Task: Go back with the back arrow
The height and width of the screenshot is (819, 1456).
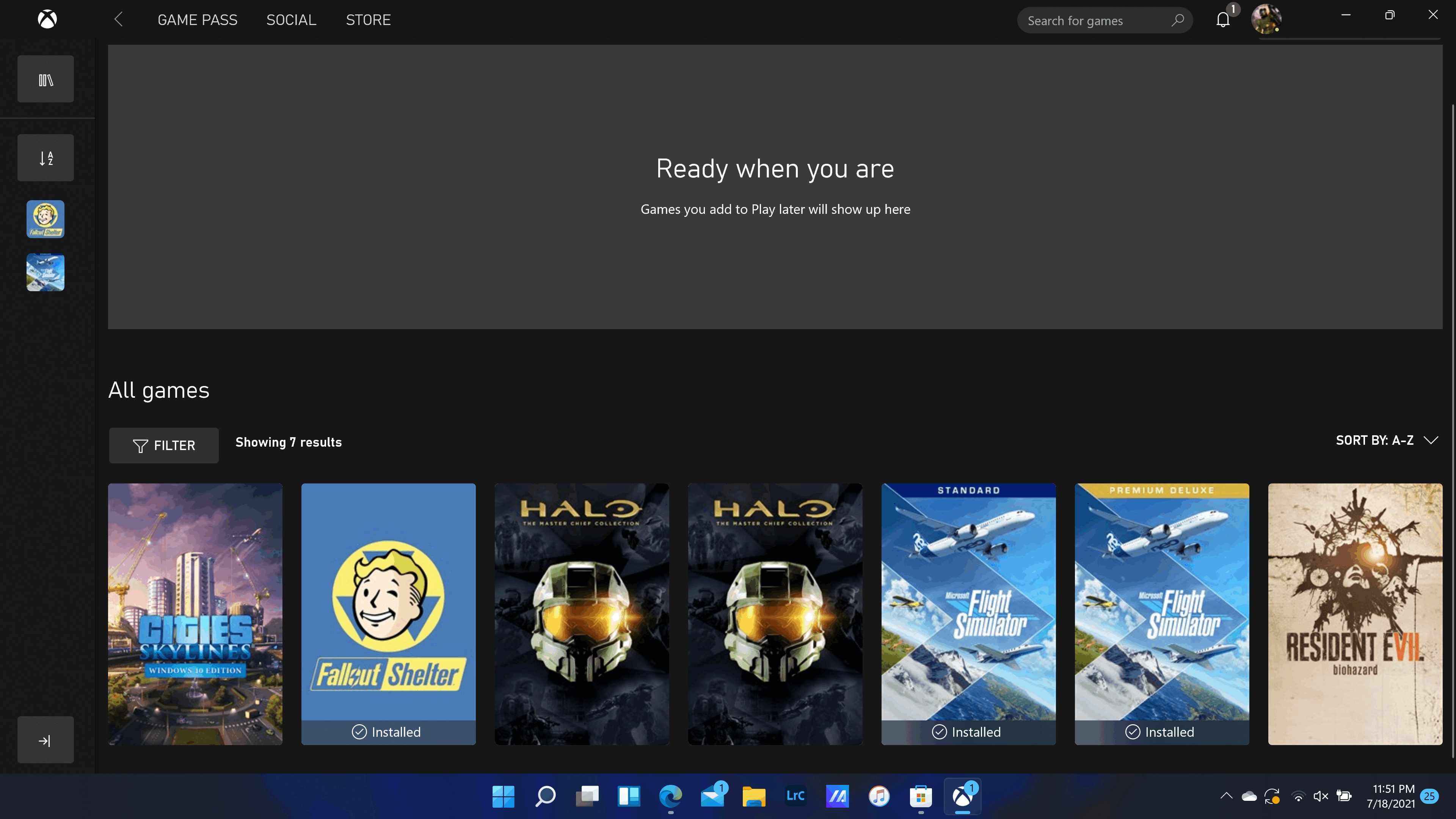Action: (118, 20)
